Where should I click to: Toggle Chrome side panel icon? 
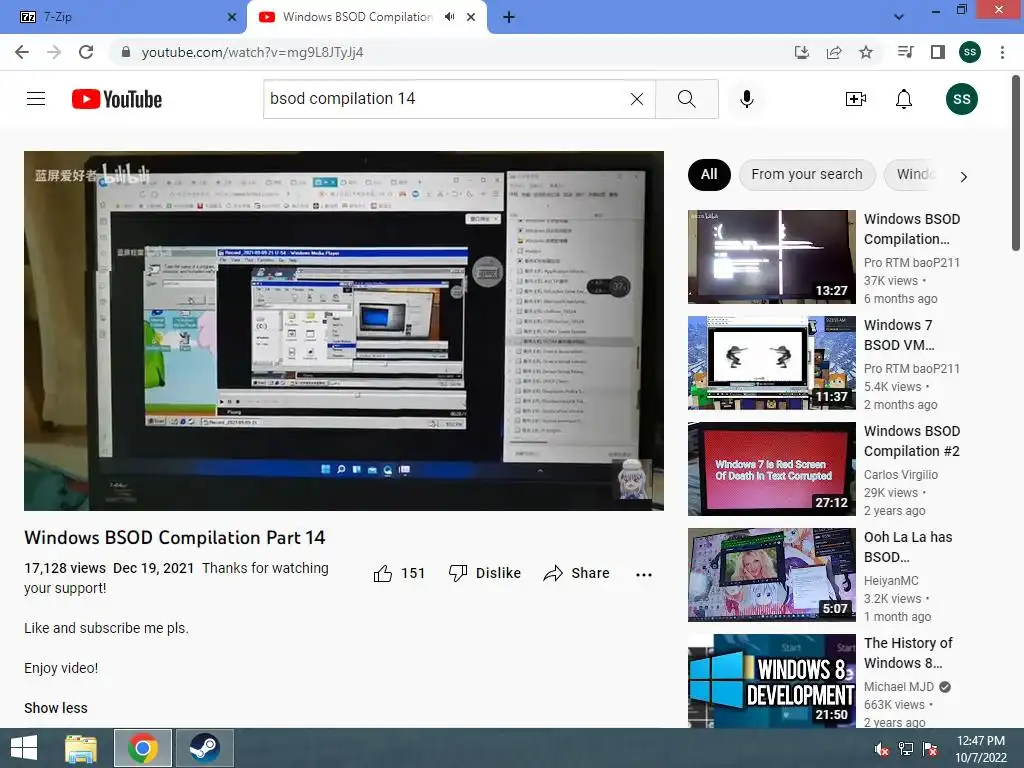[x=938, y=52]
